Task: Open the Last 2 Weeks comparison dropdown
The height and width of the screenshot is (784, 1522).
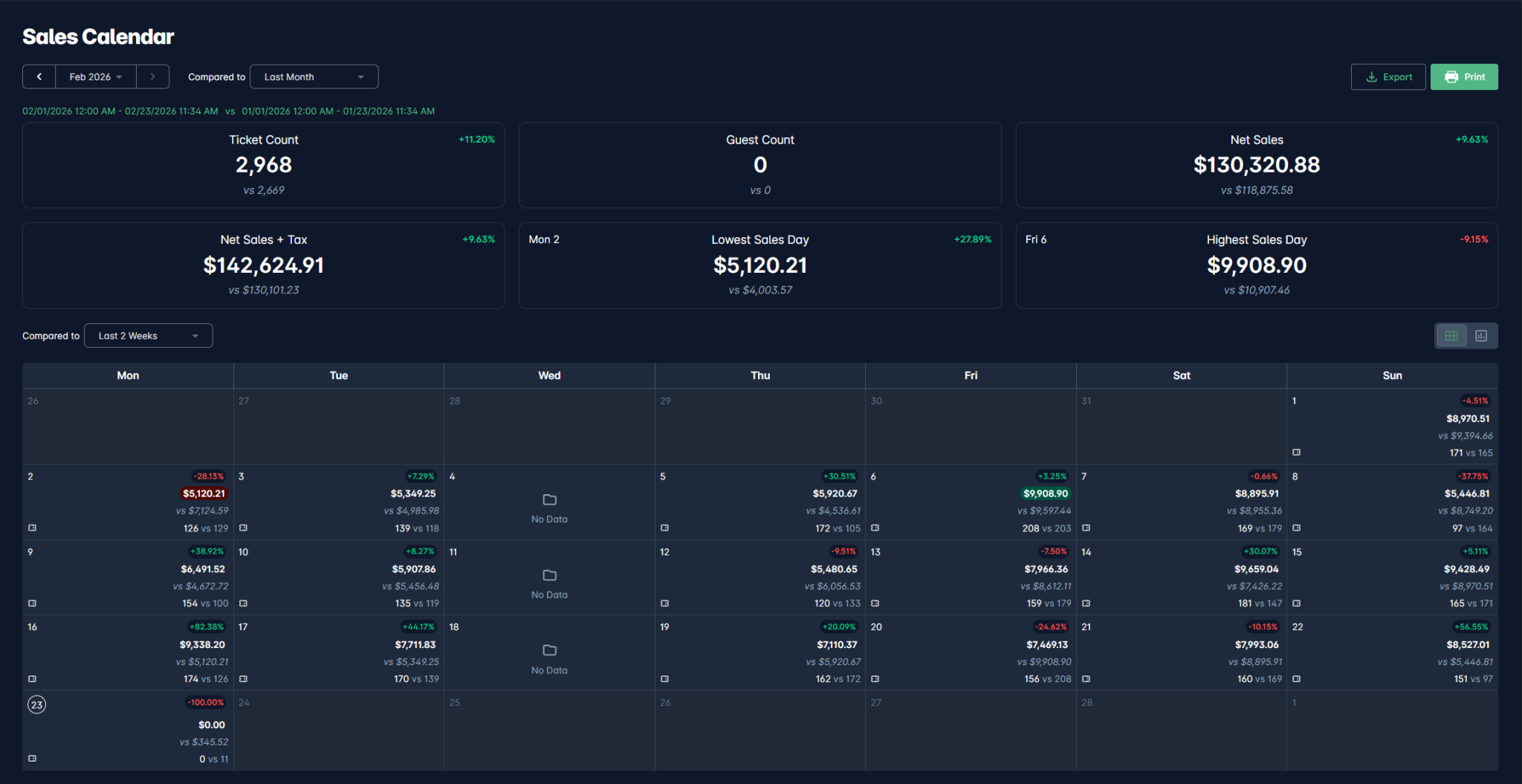Action: [148, 336]
